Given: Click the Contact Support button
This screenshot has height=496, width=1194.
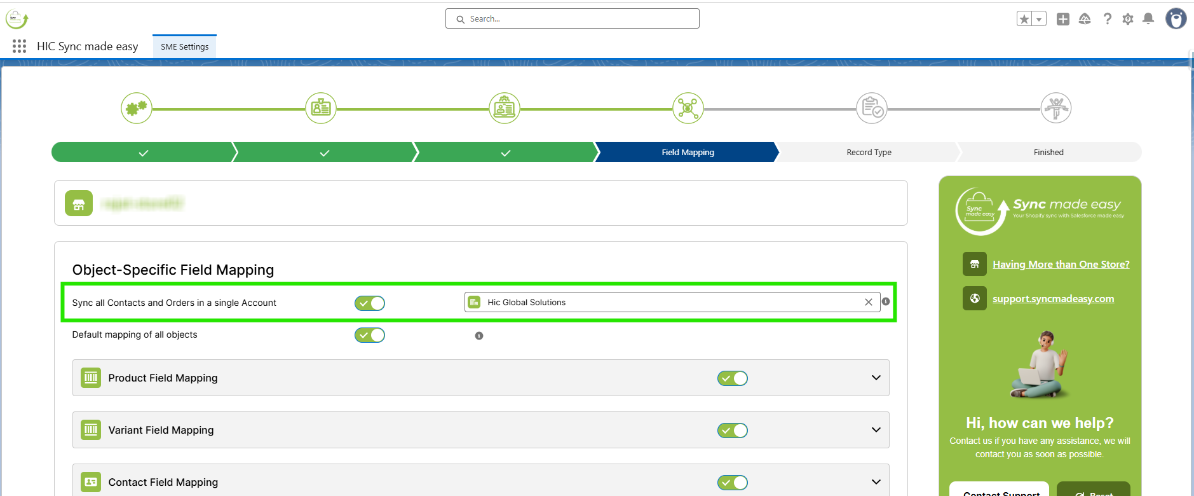Looking at the screenshot, I should coord(999,489).
